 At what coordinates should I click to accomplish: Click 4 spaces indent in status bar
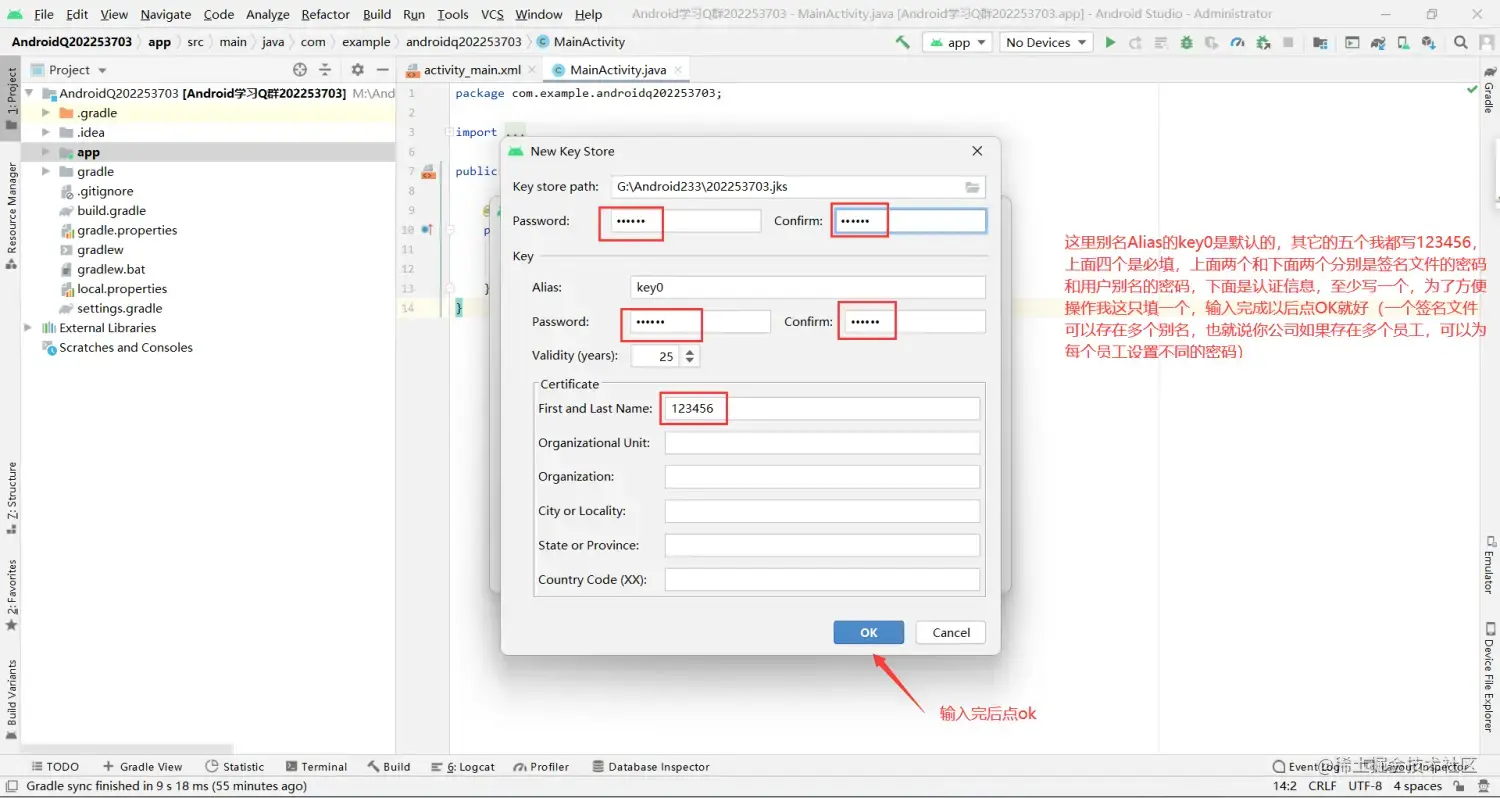[1418, 786]
